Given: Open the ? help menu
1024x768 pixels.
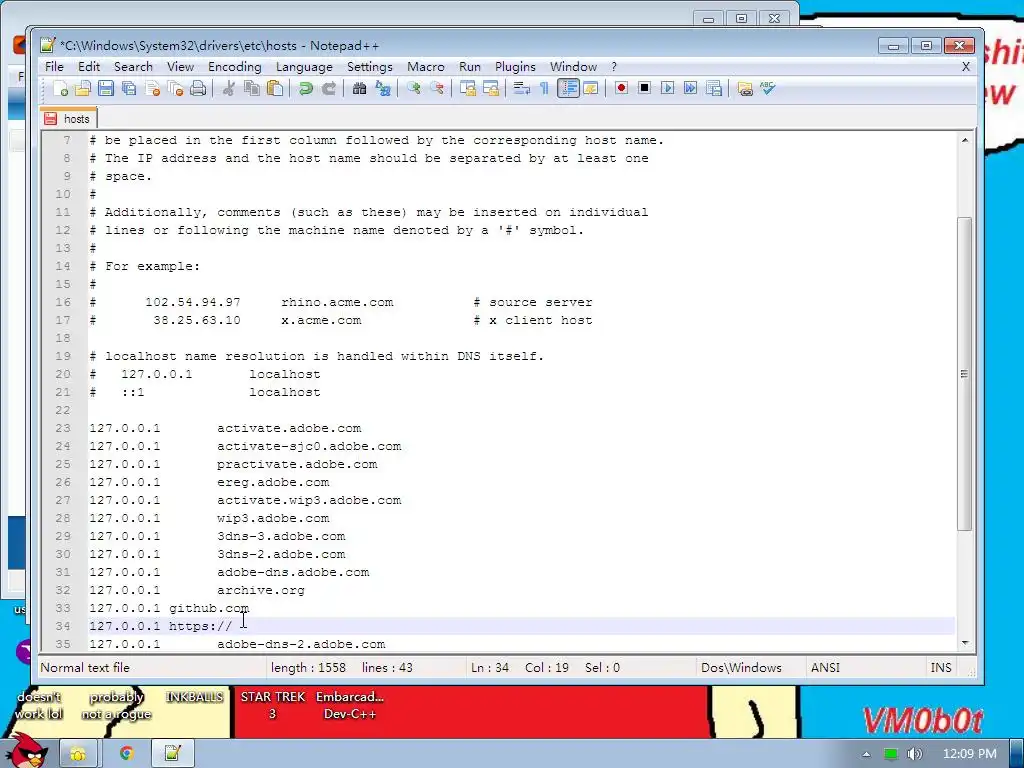Looking at the screenshot, I should (614, 67).
